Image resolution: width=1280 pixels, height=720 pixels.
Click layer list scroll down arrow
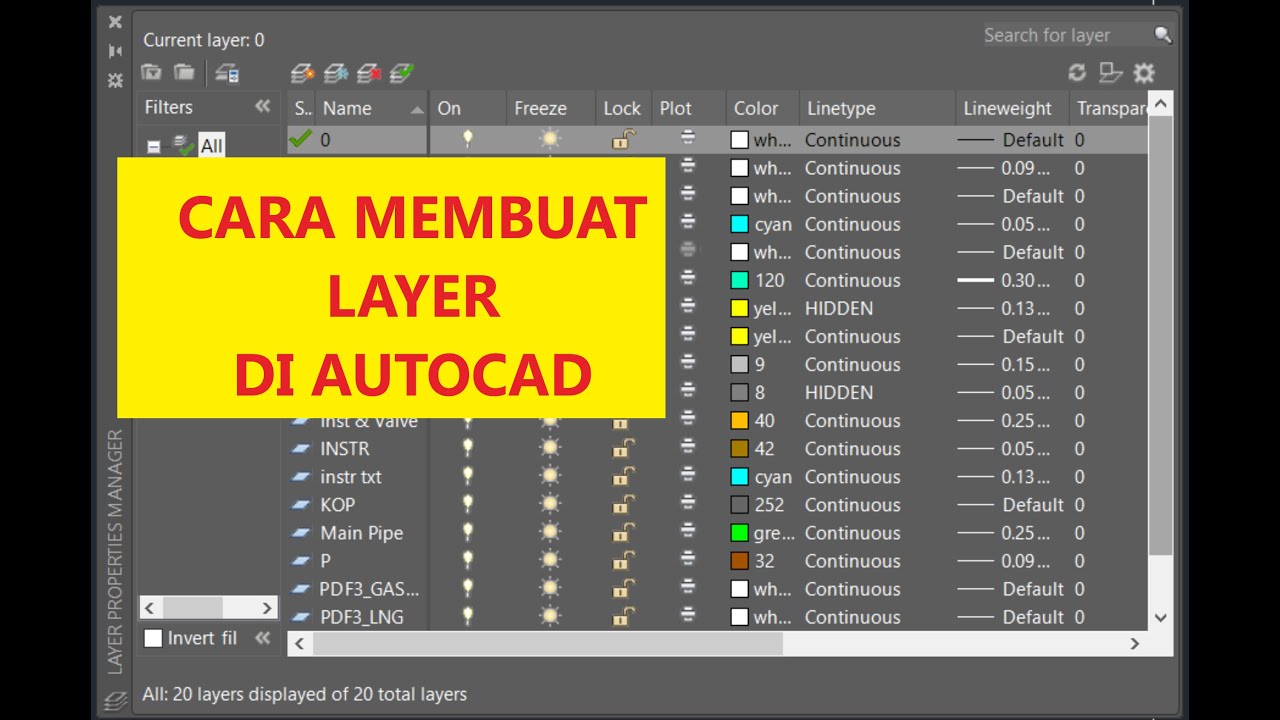1160,618
